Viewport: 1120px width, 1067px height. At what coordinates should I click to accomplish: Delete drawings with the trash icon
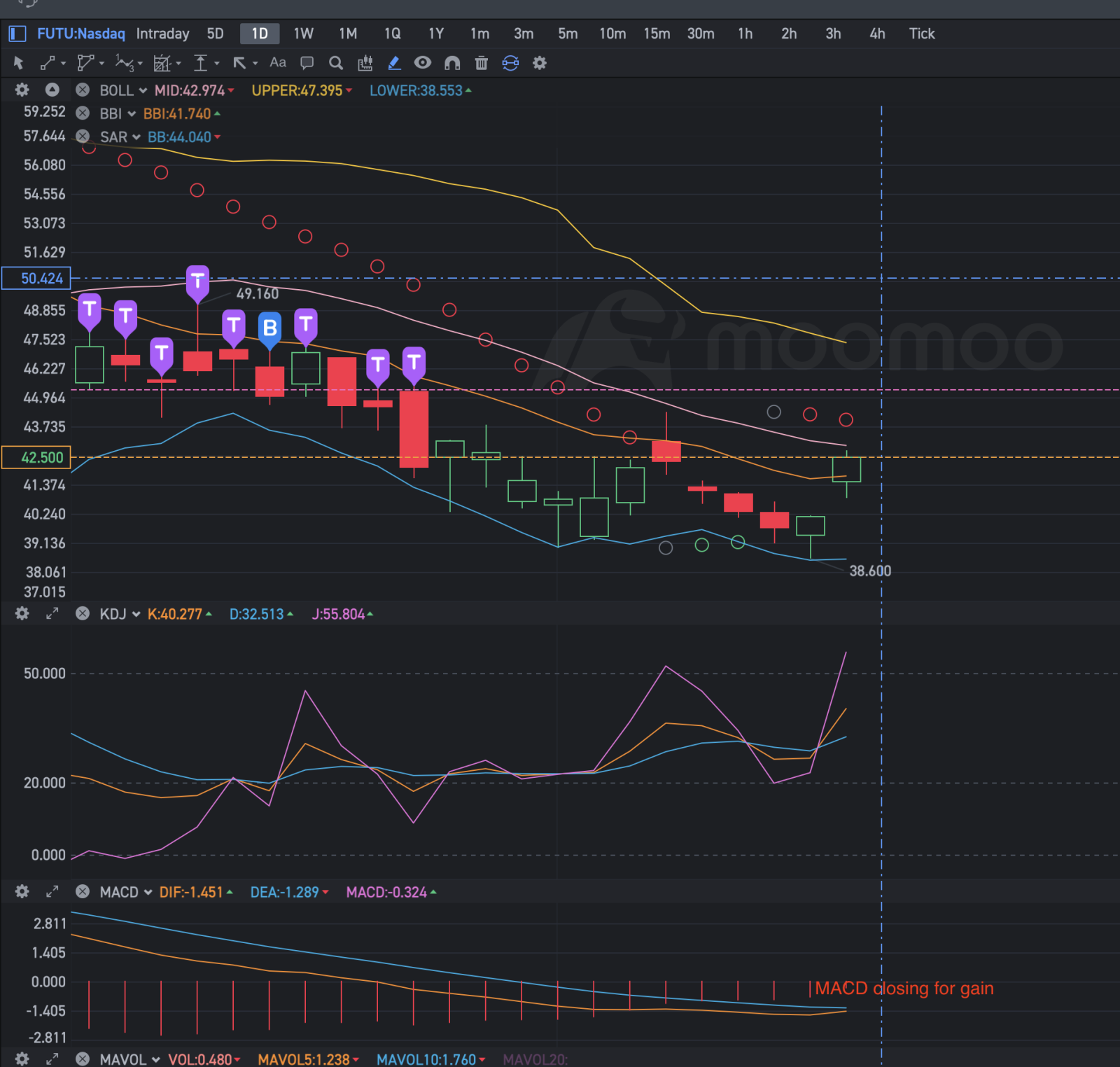481,63
